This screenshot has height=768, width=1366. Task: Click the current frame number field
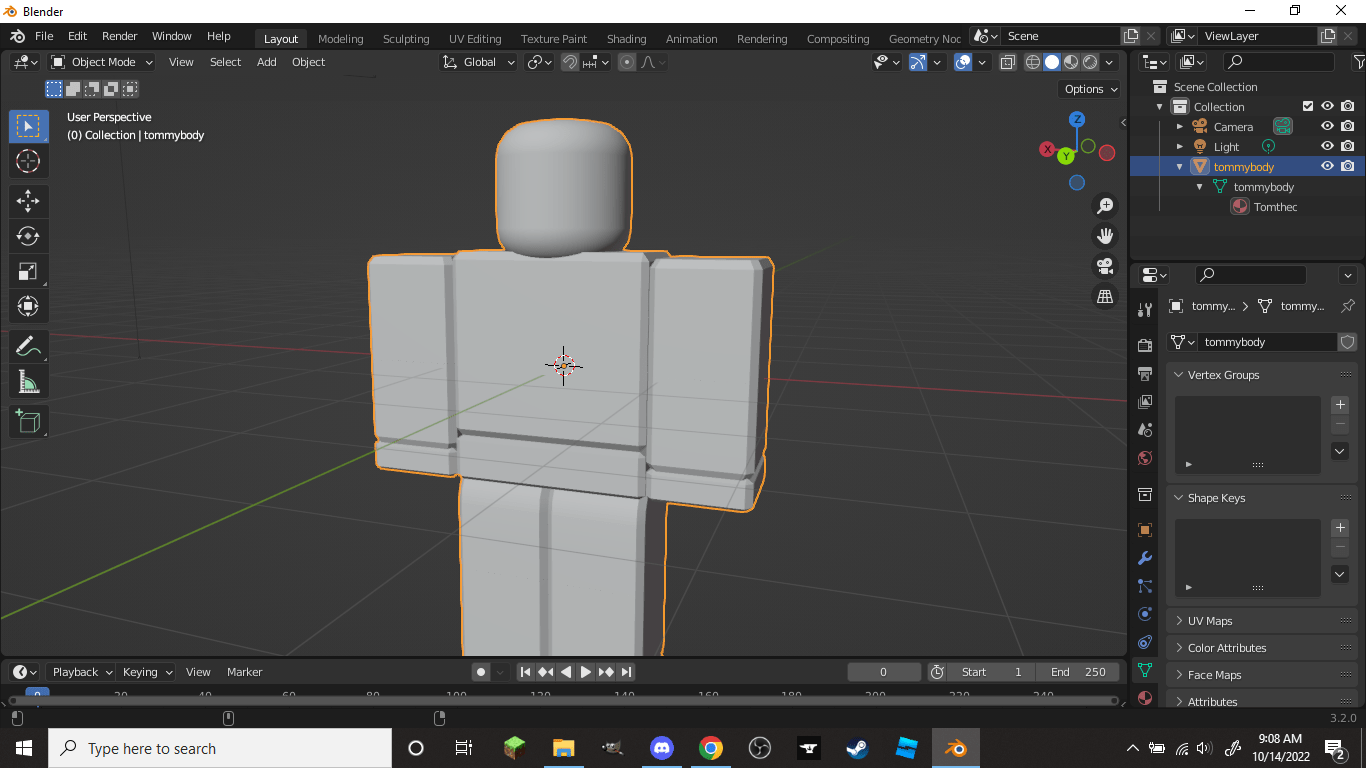884,672
